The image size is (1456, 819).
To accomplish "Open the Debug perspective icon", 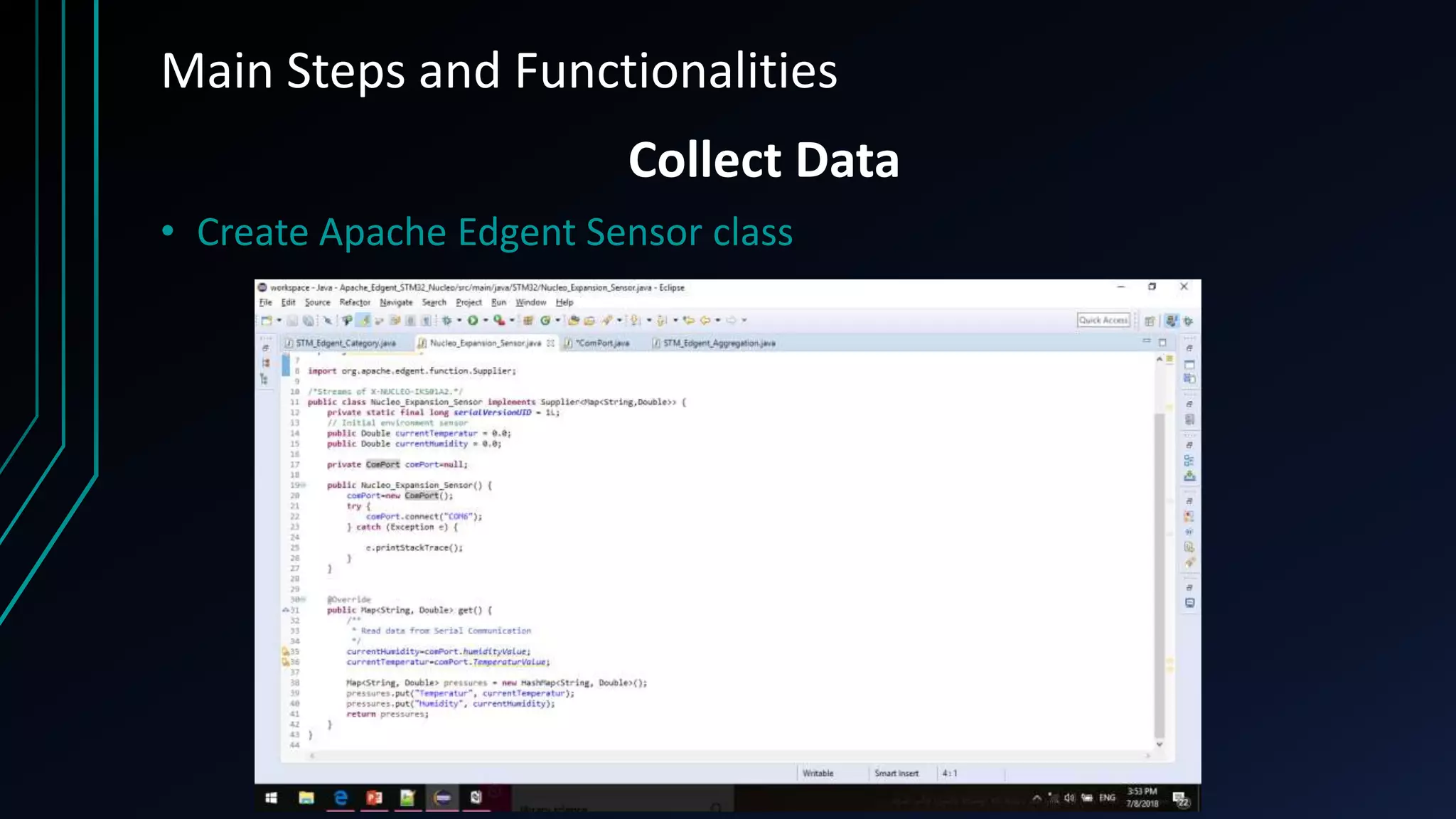I will [1187, 321].
